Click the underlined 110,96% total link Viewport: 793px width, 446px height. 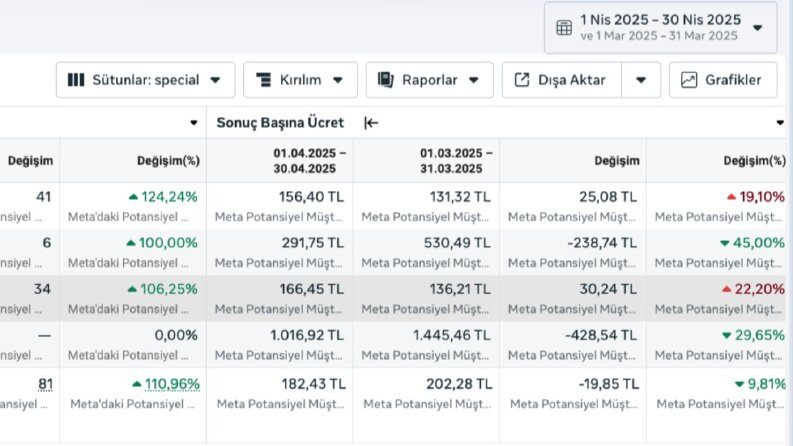pos(172,384)
